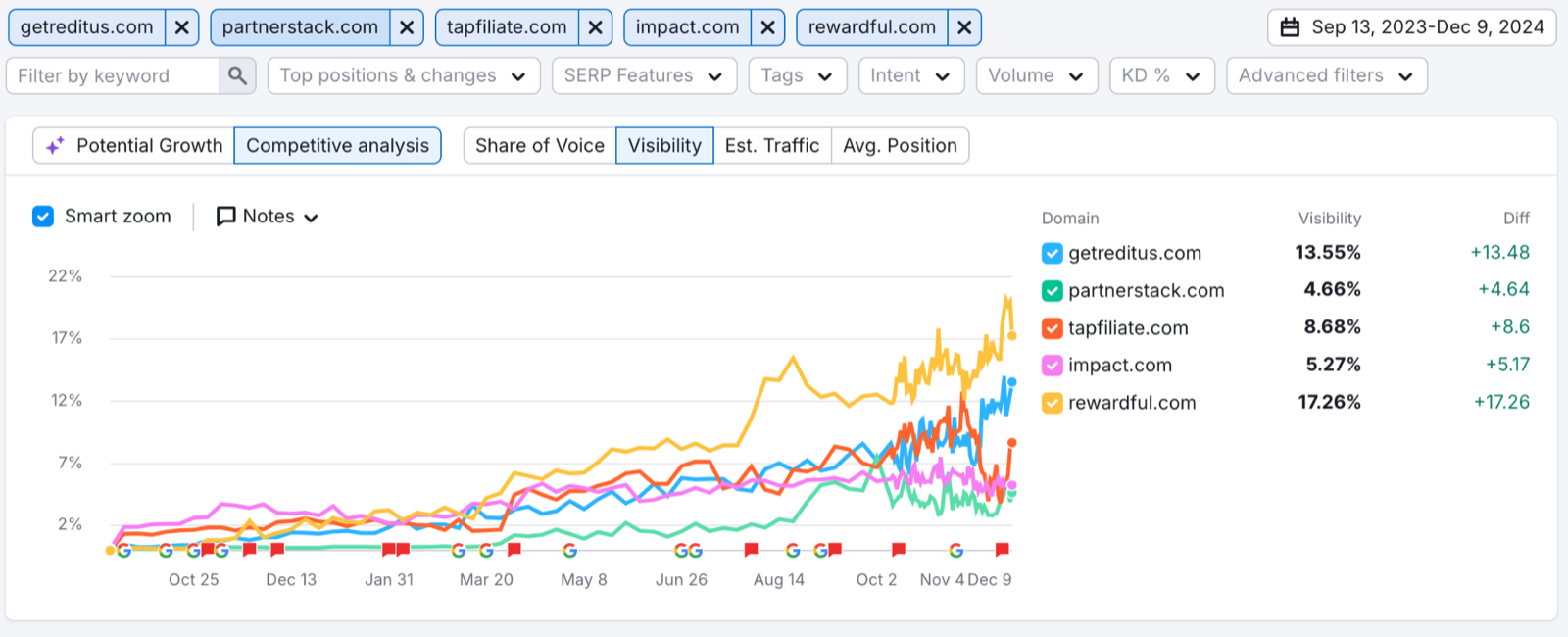The width and height of the screenshot is (1568, 637).
Task: Click the +8.6 diff value
Action: 1510,327
